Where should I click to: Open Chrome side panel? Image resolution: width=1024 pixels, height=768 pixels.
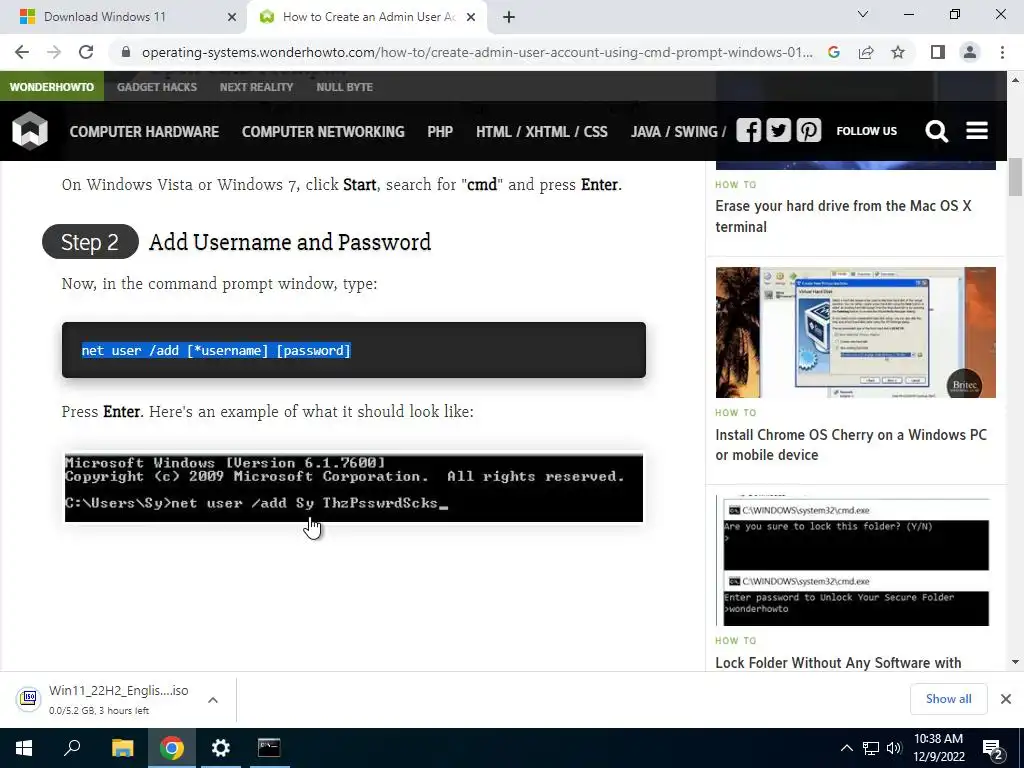pyautogui.click(x=938, y=52)
